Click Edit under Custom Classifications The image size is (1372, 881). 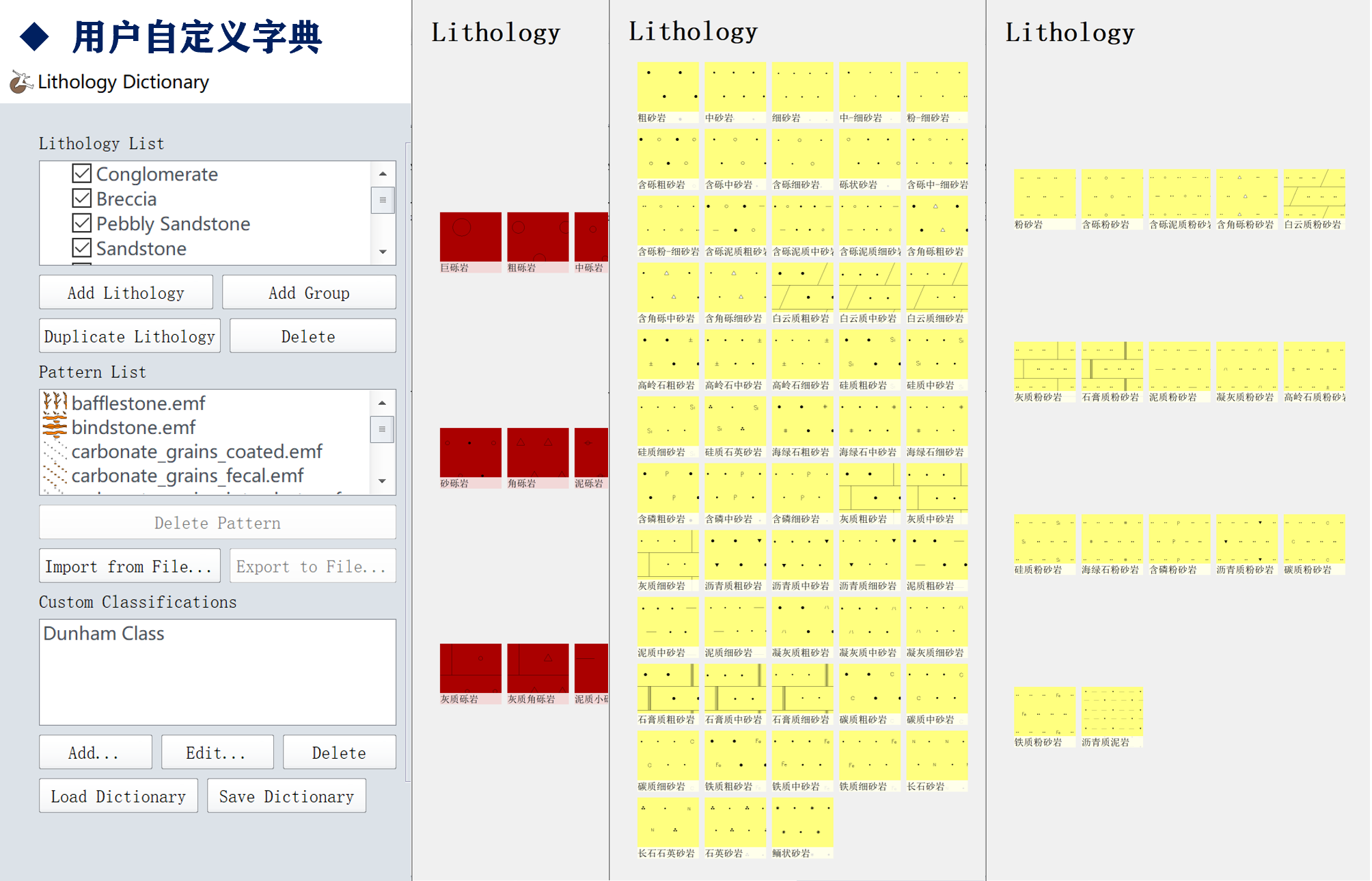click(217, 753)
